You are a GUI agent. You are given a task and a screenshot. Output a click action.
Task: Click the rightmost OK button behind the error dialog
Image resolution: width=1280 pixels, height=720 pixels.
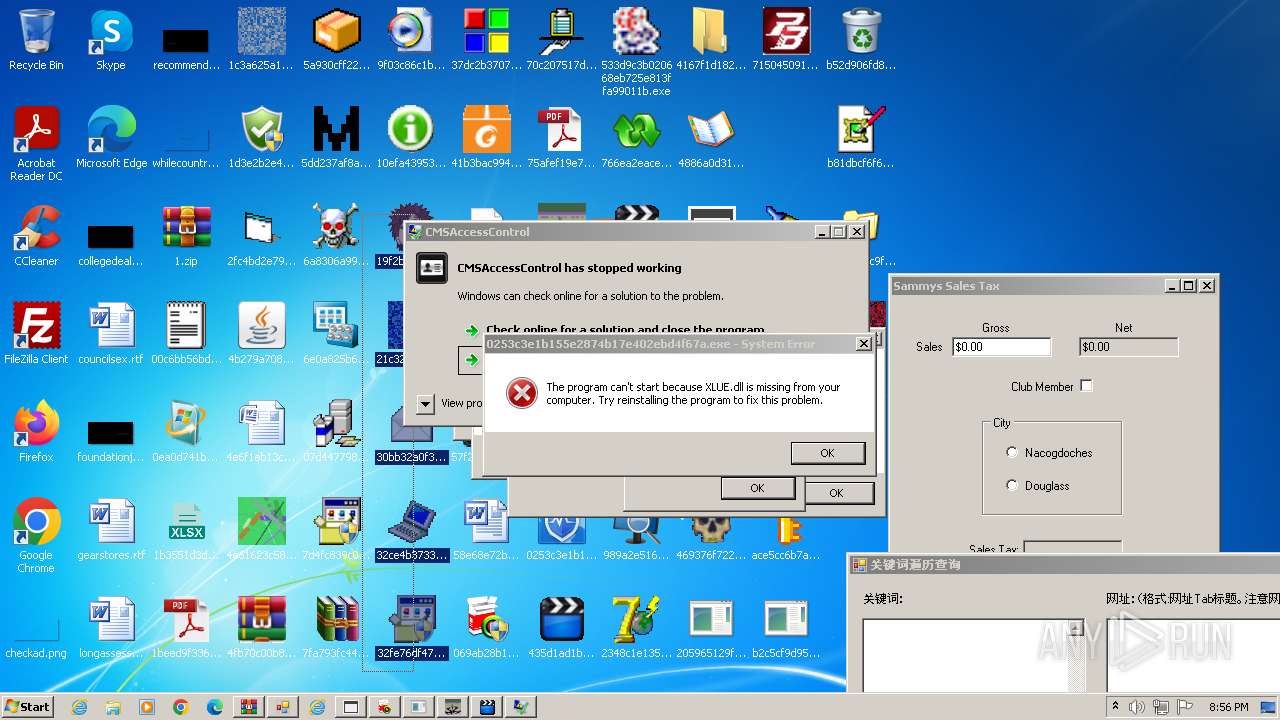coord(836,493)
